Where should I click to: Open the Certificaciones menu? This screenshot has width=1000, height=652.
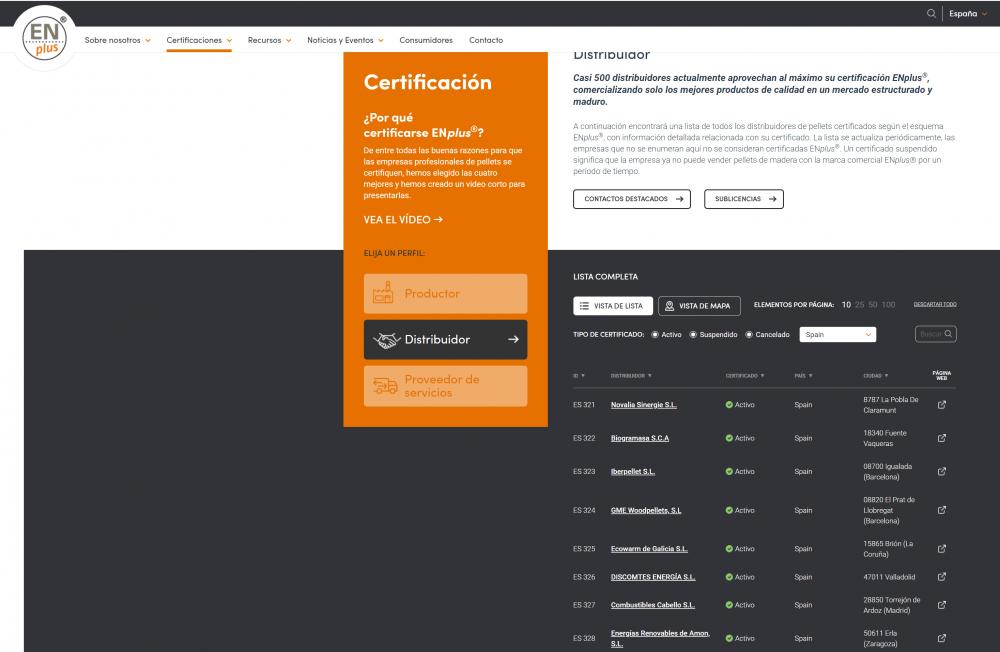click(x=199, y=40)
